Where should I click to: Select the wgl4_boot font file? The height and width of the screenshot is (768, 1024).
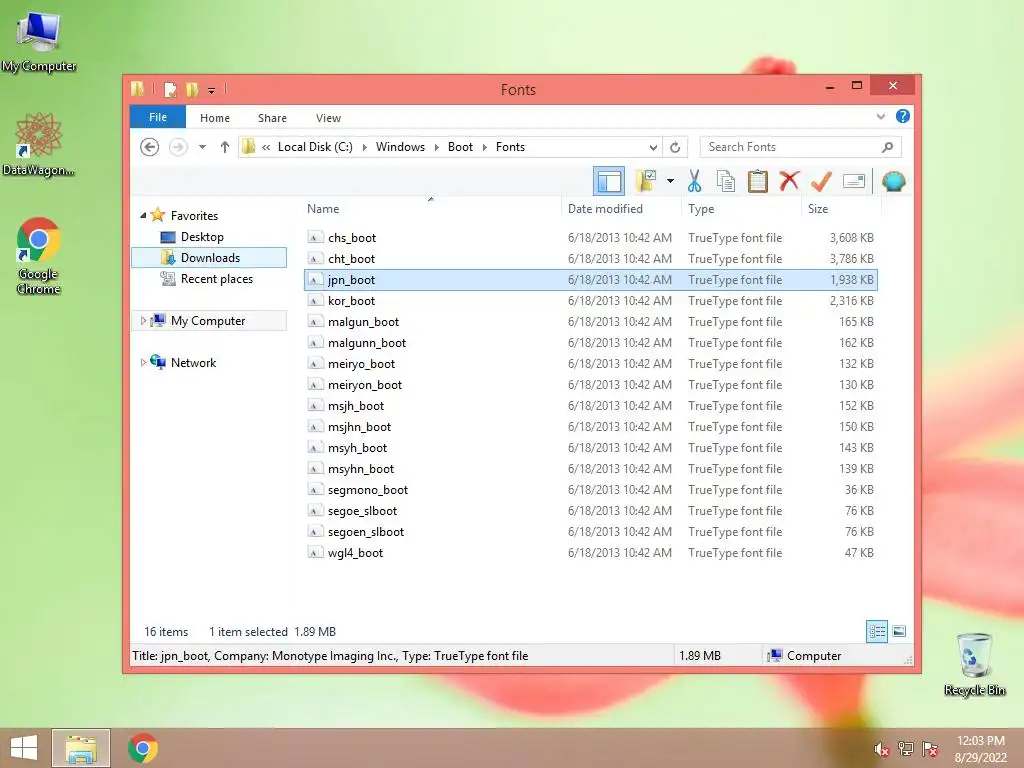(x=590, y=552)
